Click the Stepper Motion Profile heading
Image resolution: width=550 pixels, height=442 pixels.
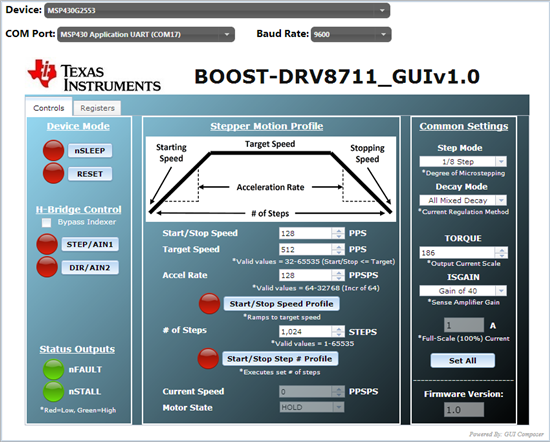267,126
